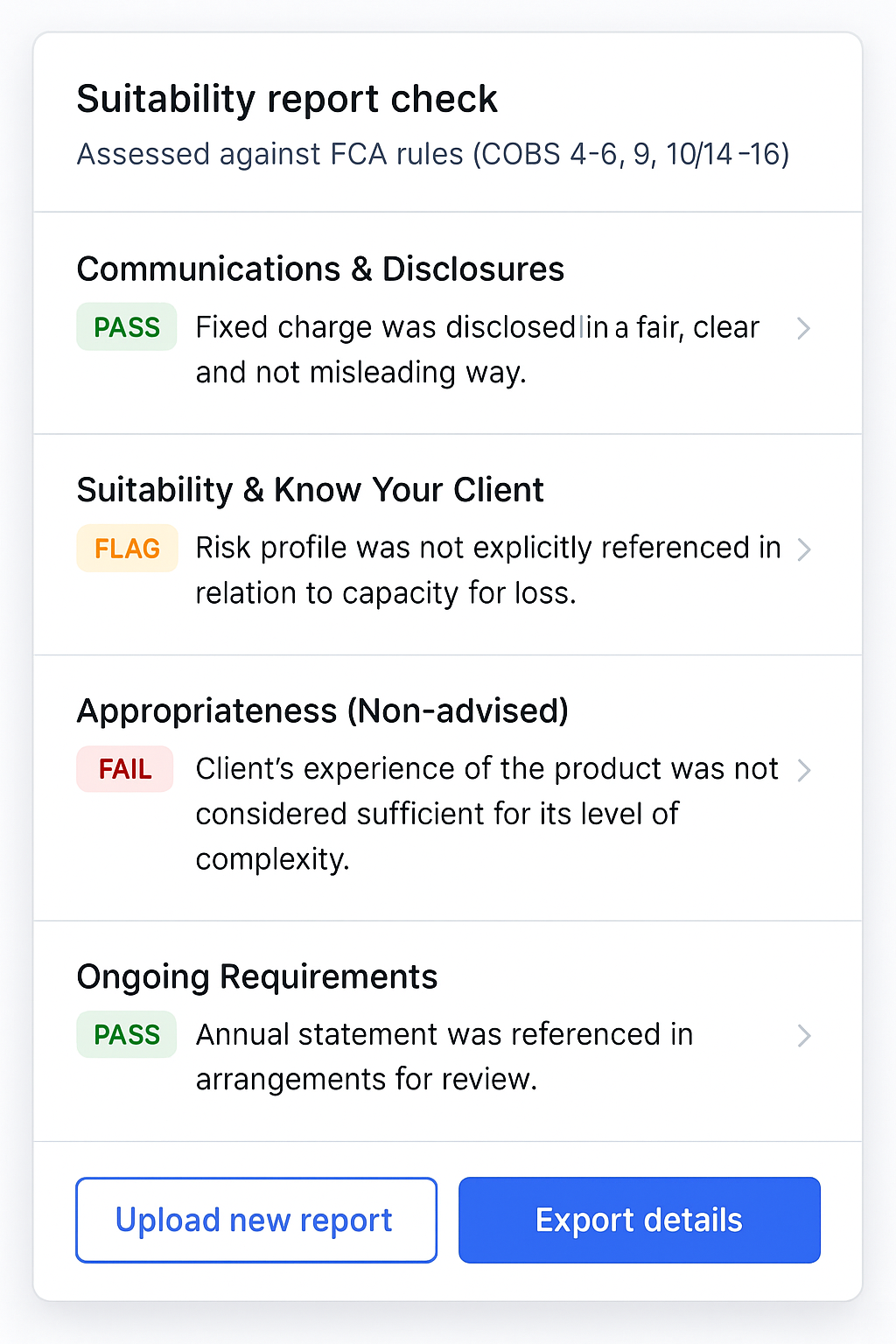The image size is (896, 1344).
Task: Expand the Suitability & Know Your Client chevron
Action: point(804,549)
